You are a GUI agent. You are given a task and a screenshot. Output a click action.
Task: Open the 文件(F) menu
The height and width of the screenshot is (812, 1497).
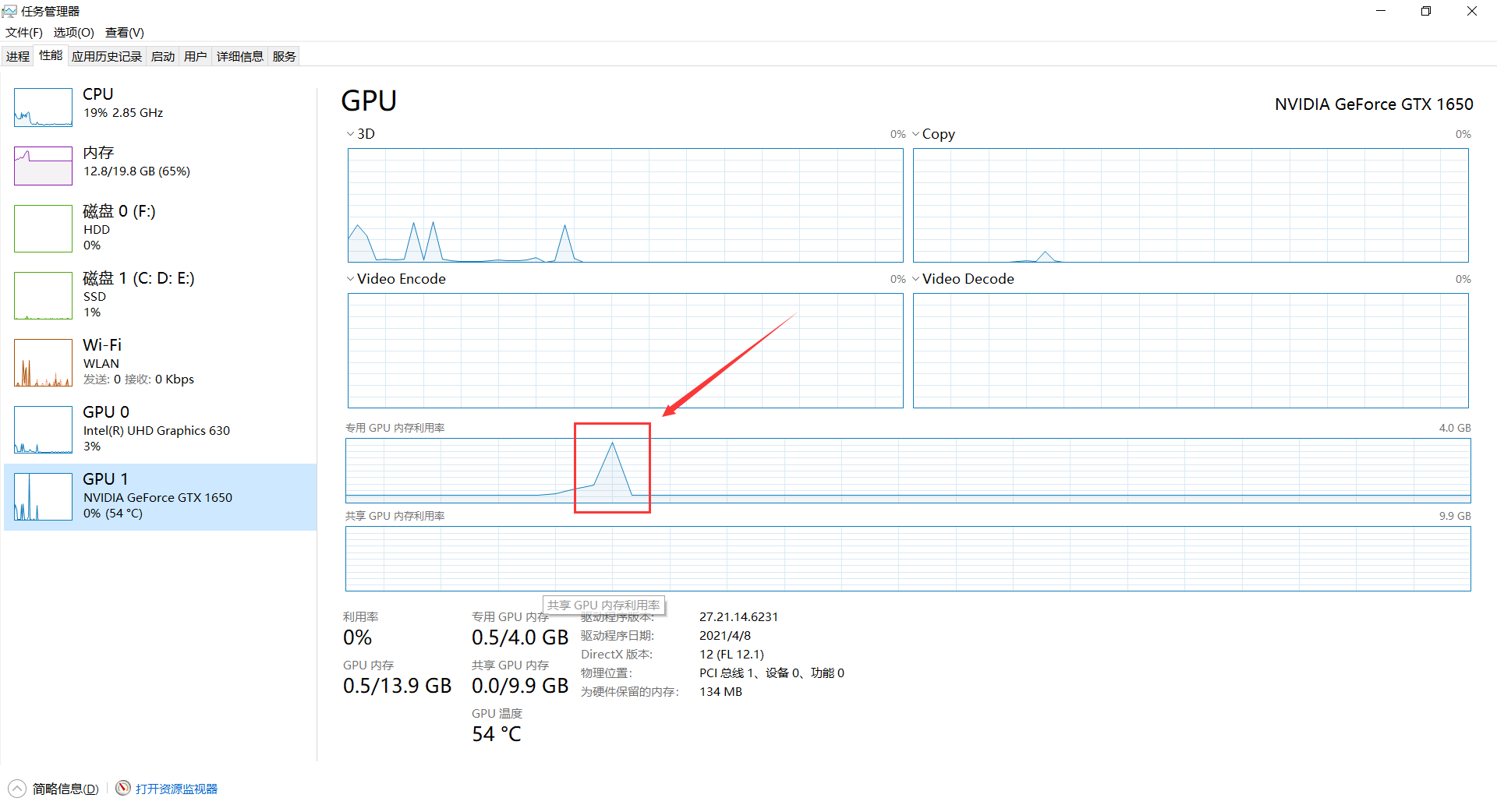pyautogui.click(x=24, y=32)
